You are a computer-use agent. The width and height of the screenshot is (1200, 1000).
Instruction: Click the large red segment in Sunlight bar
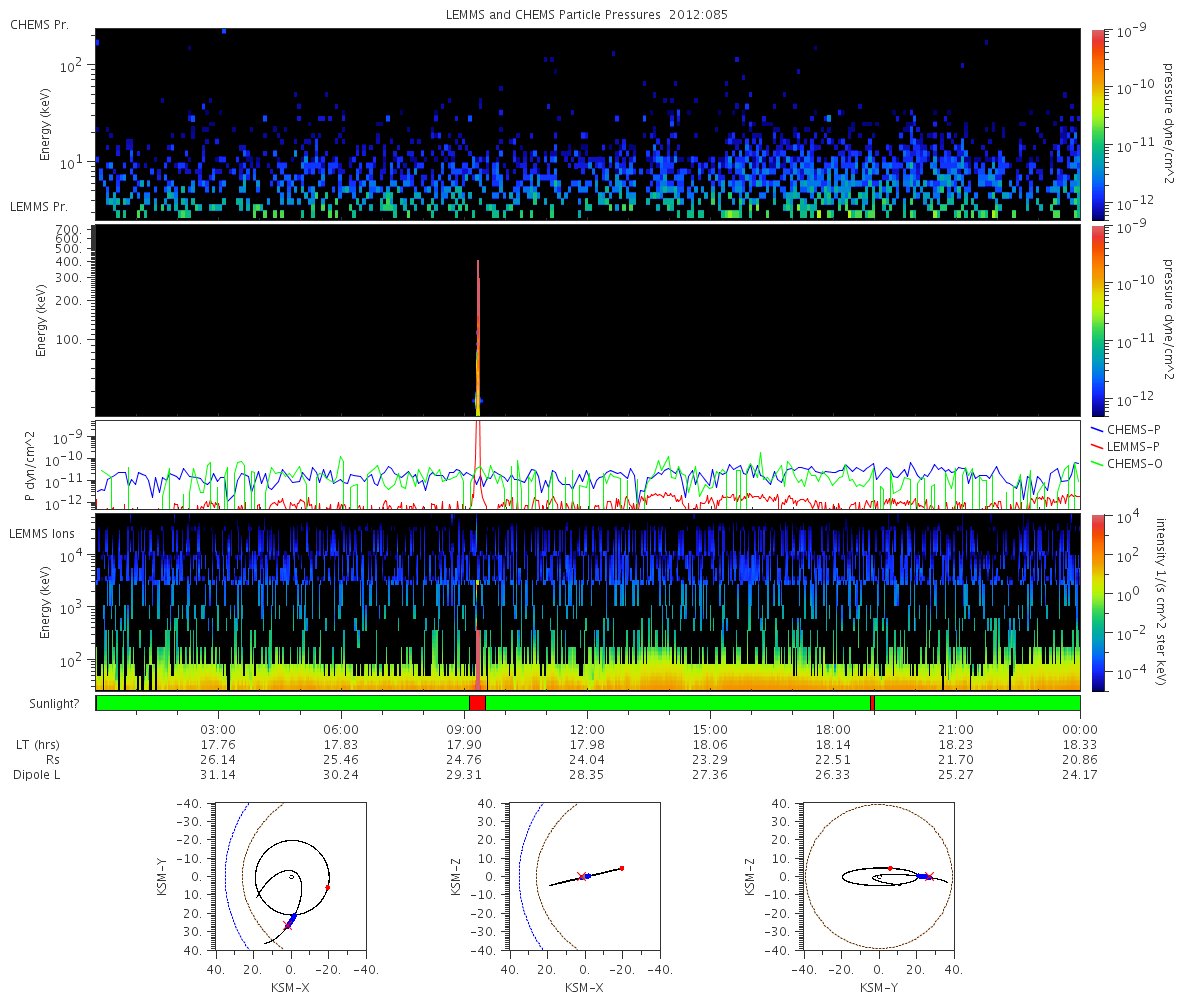[477, 703]
